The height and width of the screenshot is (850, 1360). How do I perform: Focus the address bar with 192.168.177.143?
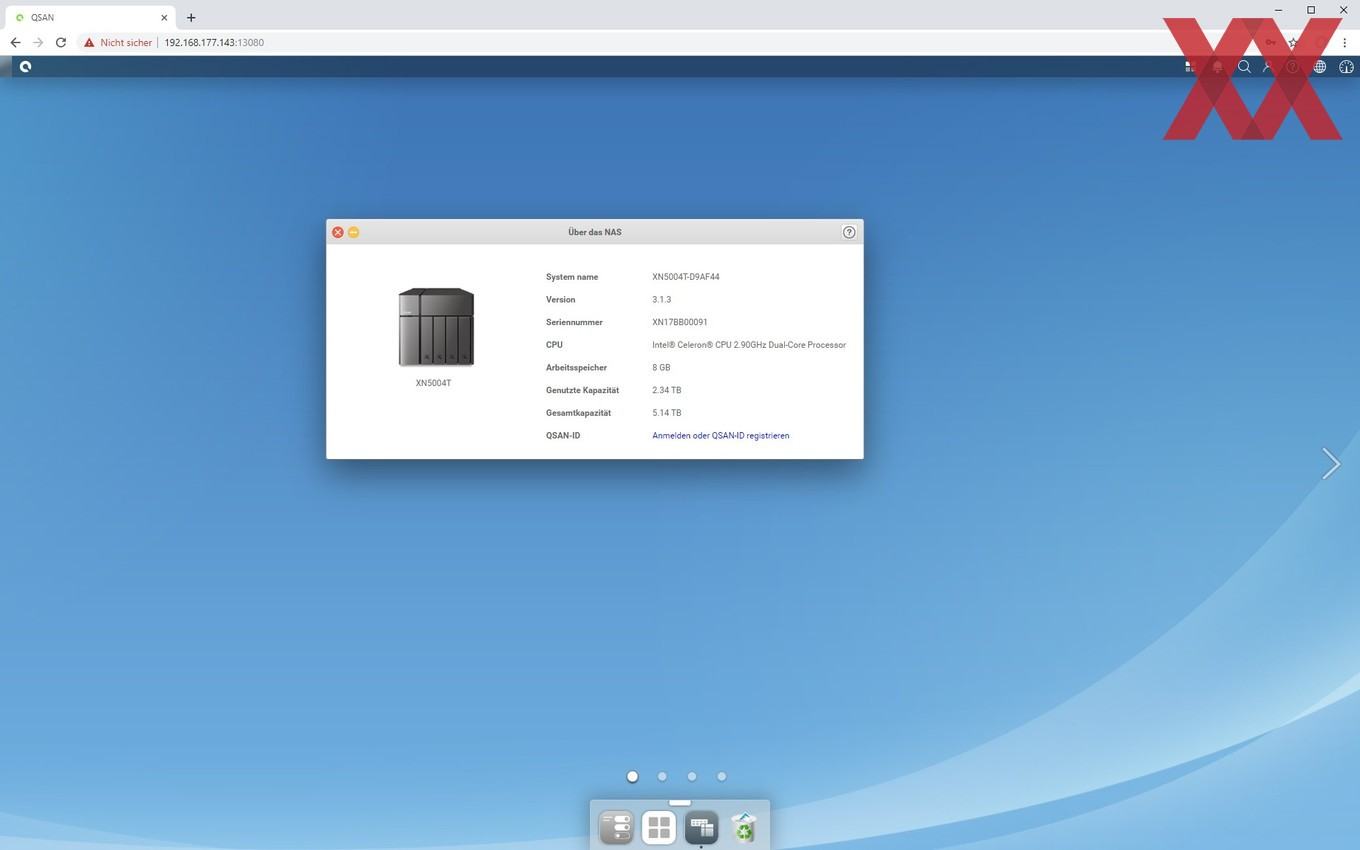click(x=214, y=43)
